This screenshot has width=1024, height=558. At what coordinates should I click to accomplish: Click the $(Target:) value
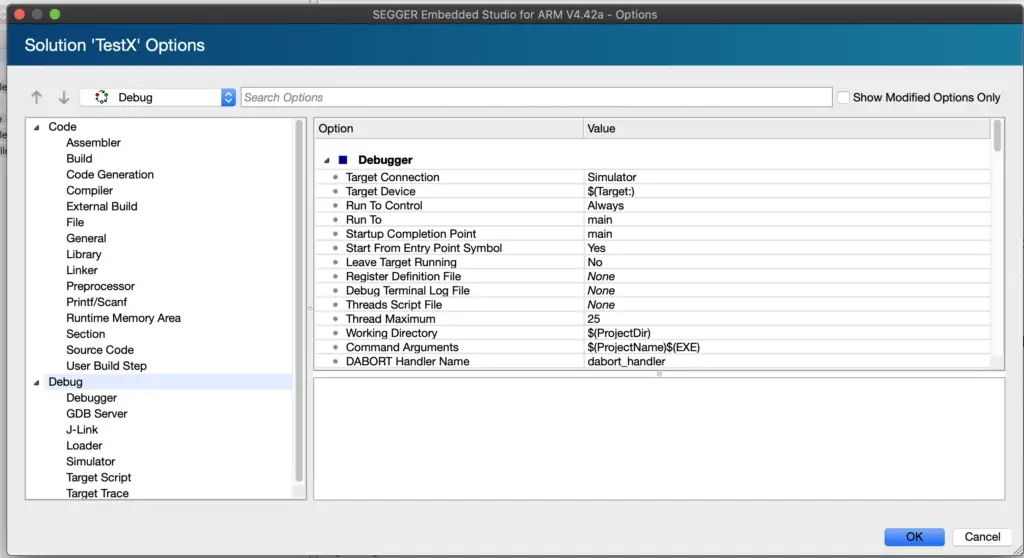point(611,191)
